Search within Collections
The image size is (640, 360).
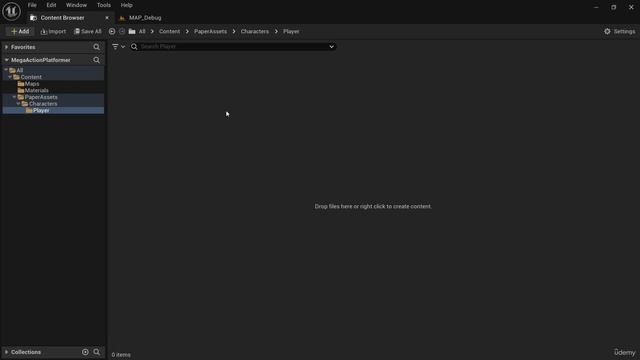point(96,352)
